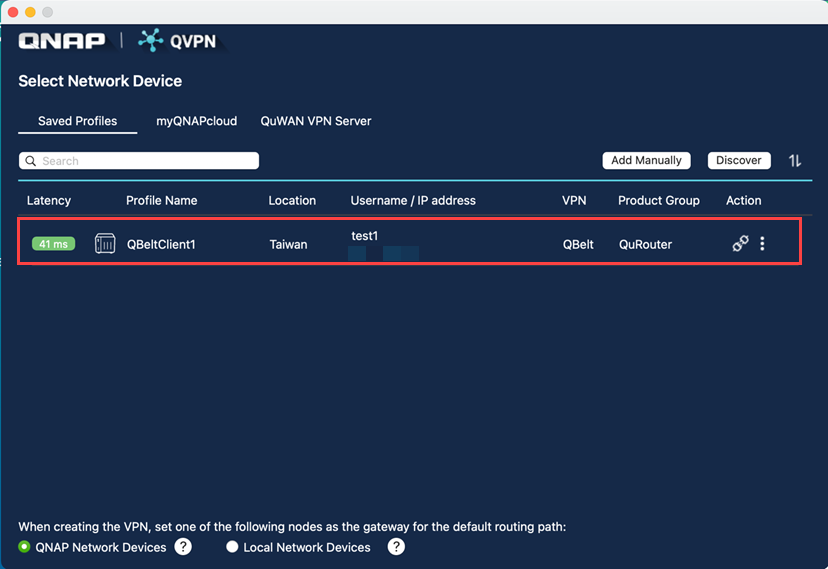Screen dimensions: 828x569
Task: Click the Product Group column header
Action: [658, 201]
